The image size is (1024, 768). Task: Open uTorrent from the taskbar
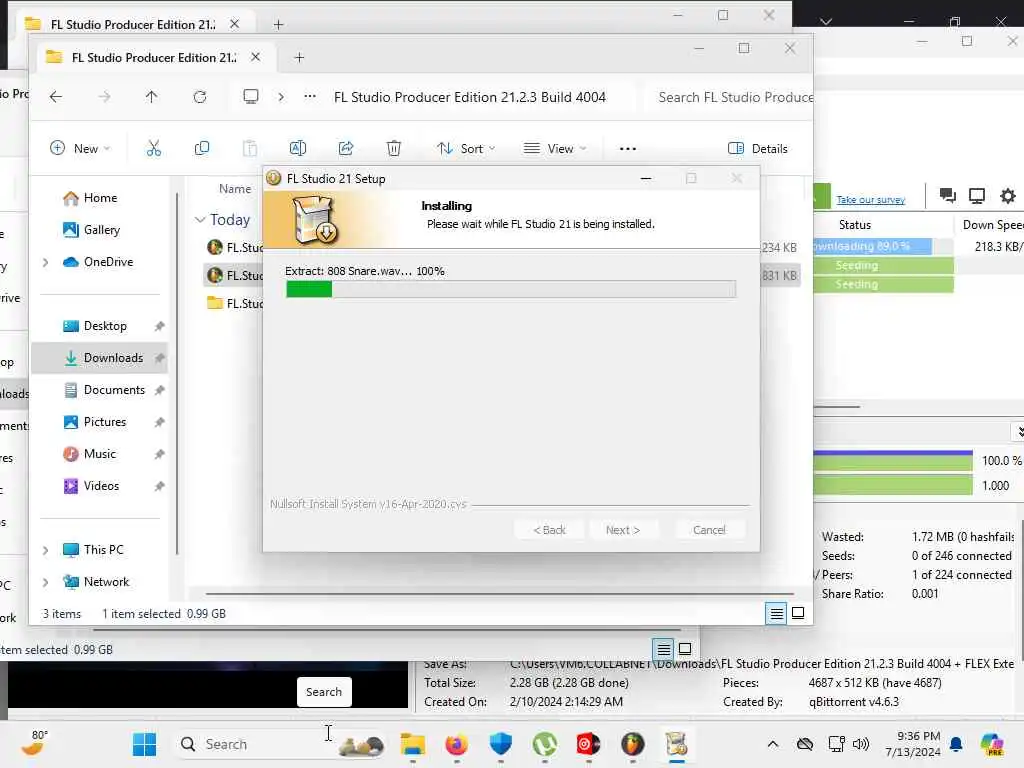[545, 744]
